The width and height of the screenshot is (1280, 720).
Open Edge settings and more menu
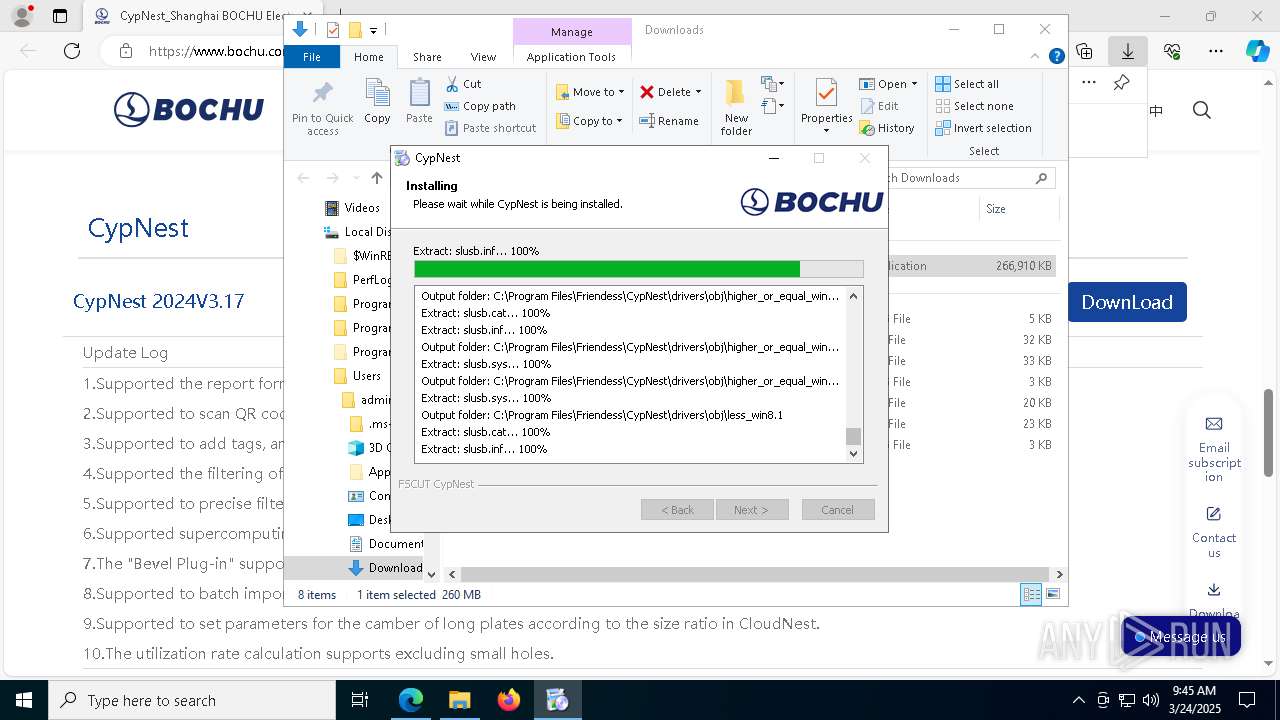pyautogui.click(x=1216, y=51)
